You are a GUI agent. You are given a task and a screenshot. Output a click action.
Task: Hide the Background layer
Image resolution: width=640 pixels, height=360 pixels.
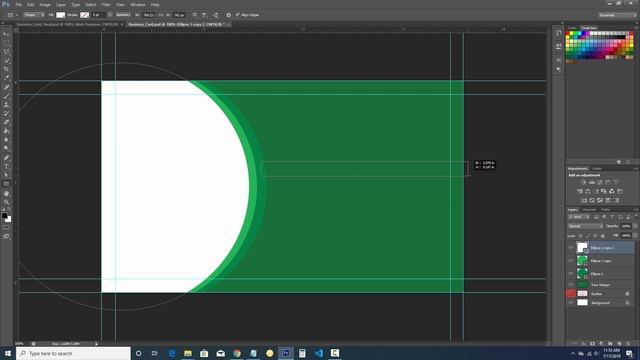tap(571, 302)
